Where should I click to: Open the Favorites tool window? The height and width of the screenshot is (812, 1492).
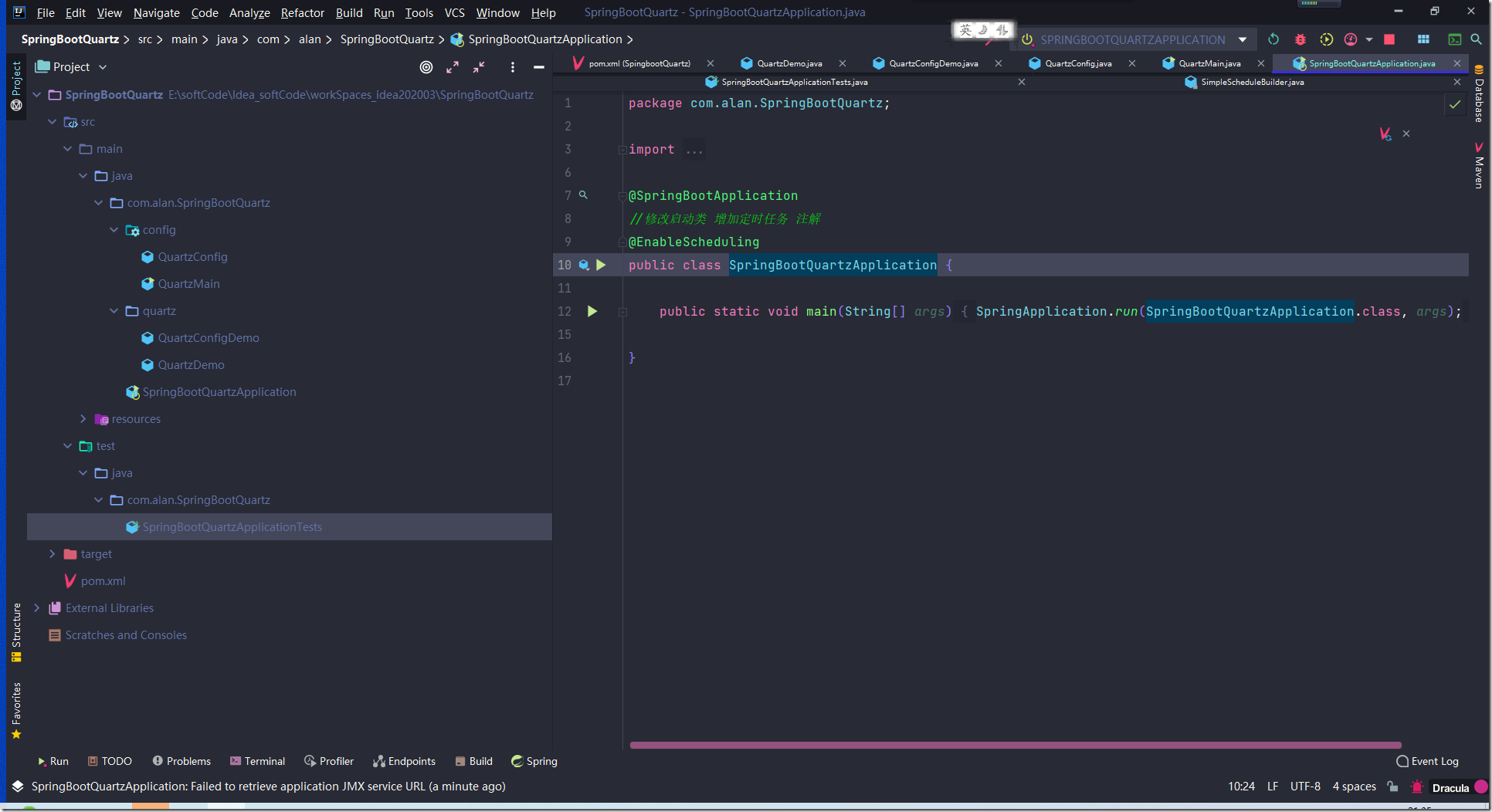tap(16, 710)
